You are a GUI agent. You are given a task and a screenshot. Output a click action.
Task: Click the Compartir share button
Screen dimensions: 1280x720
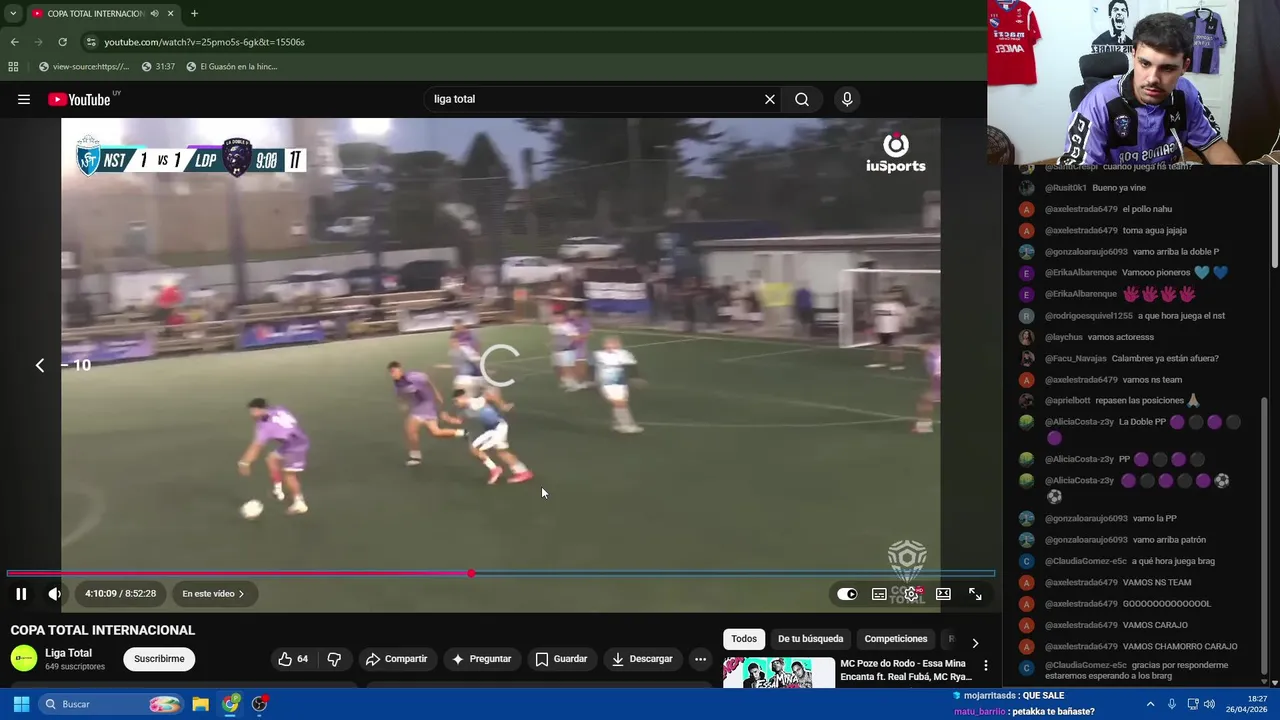pyautogui.click(x=396, y=659)
